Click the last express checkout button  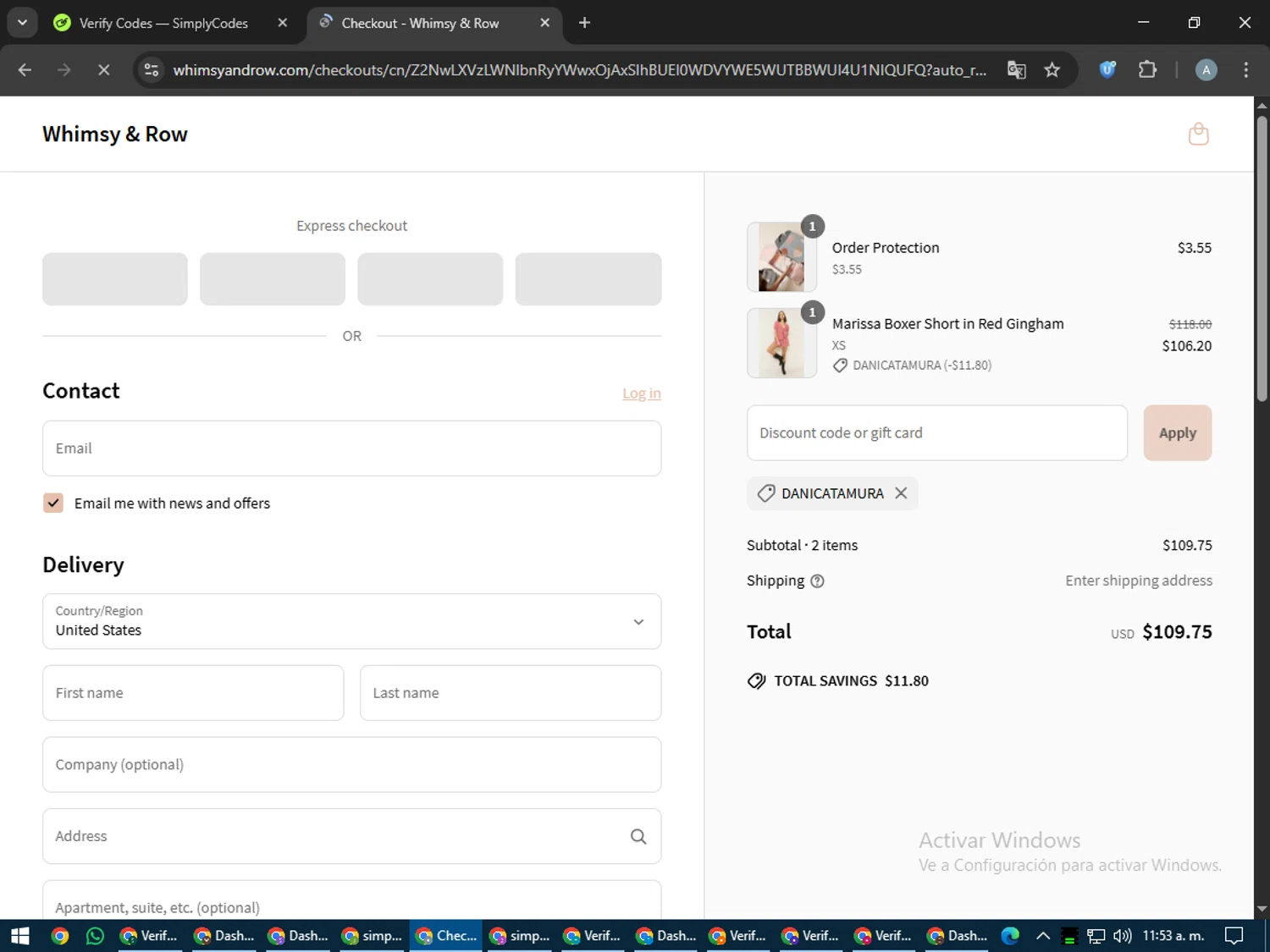(x=588, y=279)
